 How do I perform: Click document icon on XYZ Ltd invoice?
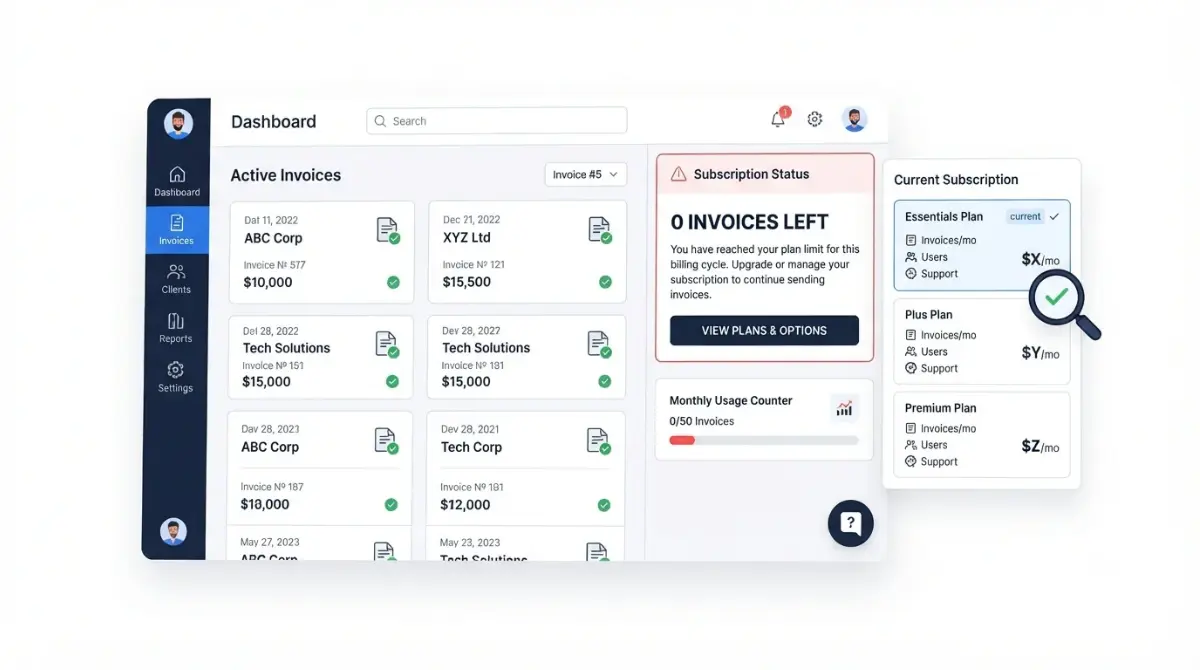pos(599,230)
